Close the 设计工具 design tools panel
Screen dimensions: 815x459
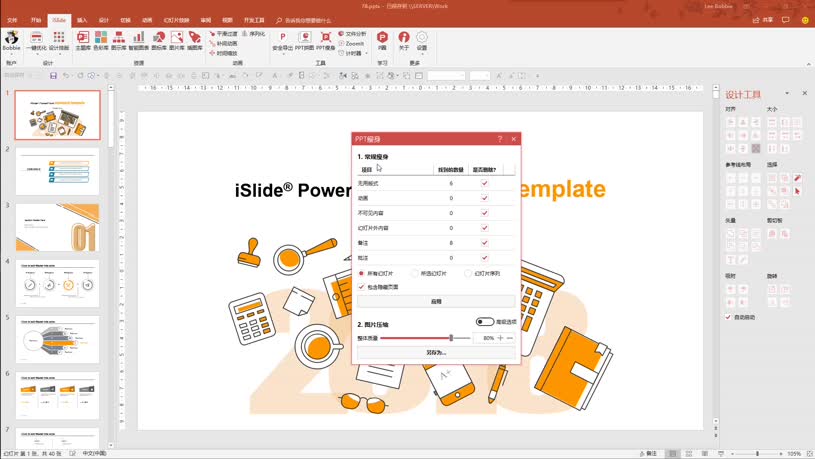pos(805,94)
